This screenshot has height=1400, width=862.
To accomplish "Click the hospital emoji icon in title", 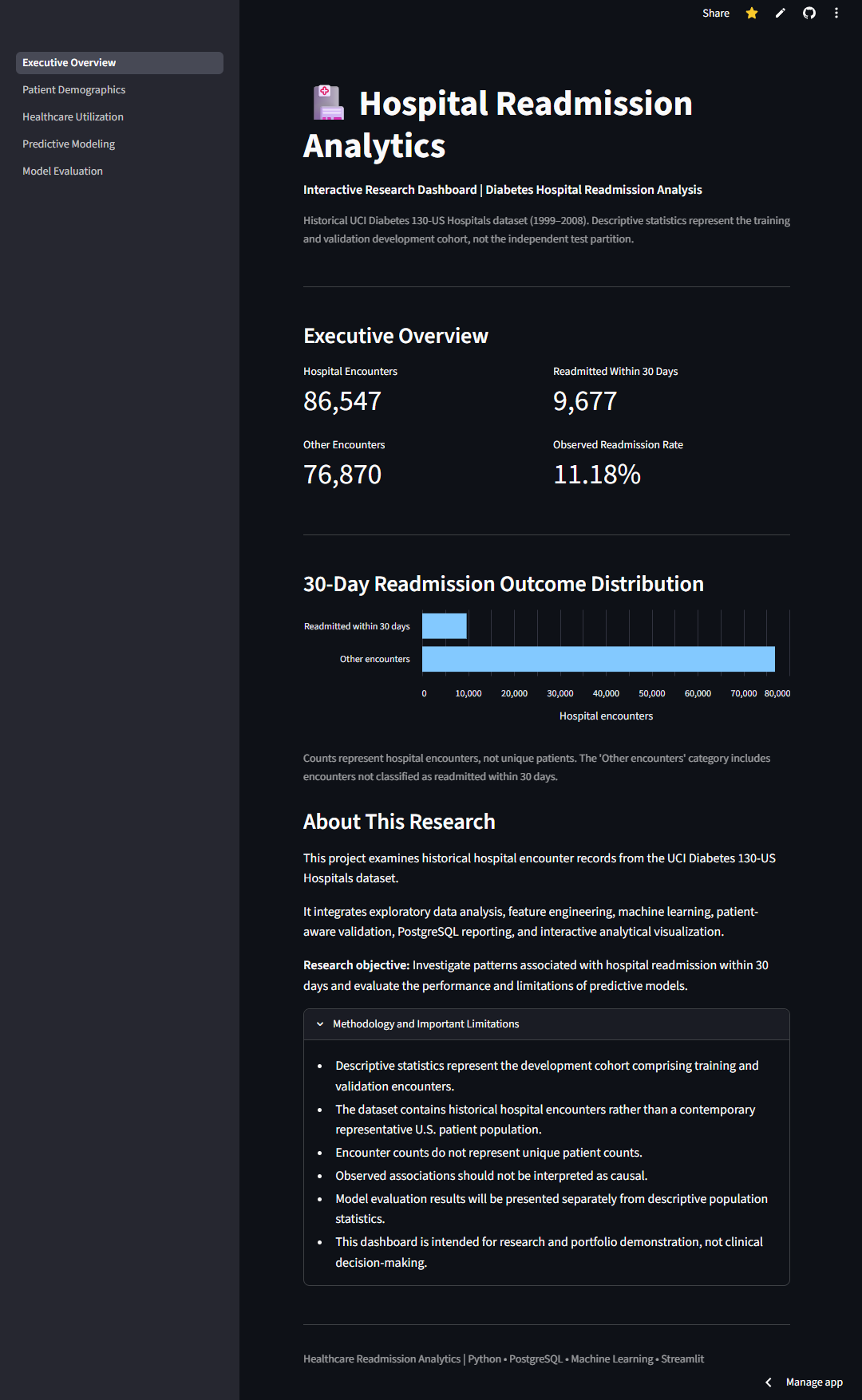I will coord(327,103).
